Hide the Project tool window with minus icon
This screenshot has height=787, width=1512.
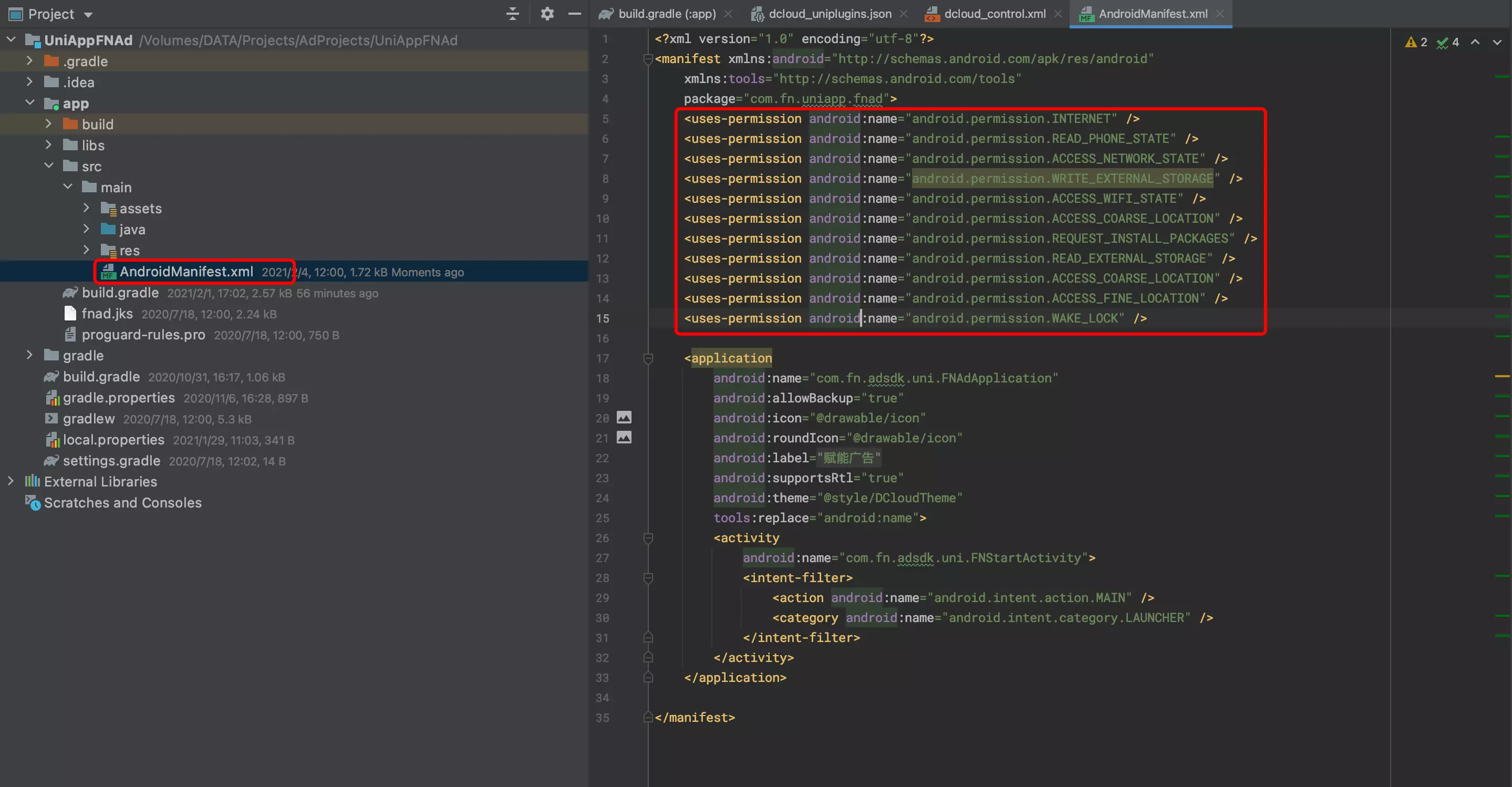tap(575, 14)
